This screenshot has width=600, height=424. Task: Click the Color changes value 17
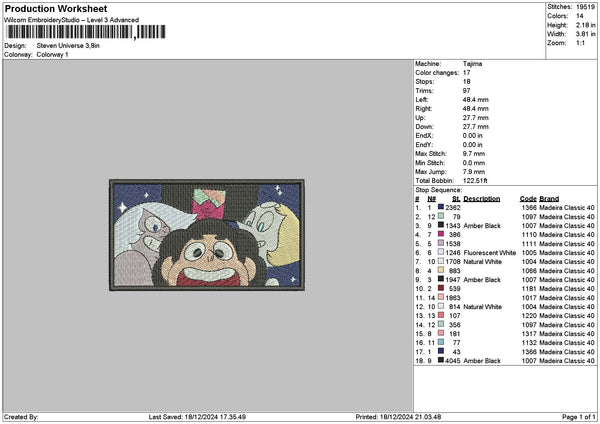(466, 73)
